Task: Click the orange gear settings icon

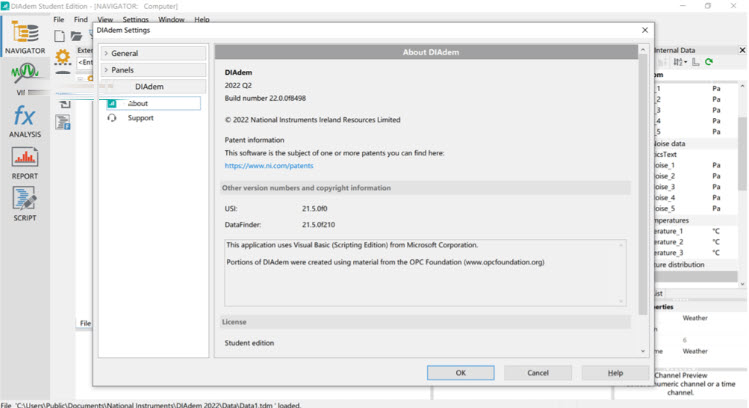Action: point(62,56)
